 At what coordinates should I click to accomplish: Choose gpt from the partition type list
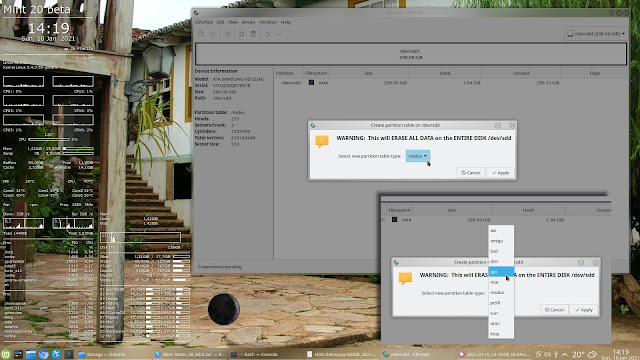click(x=501, y=272)
